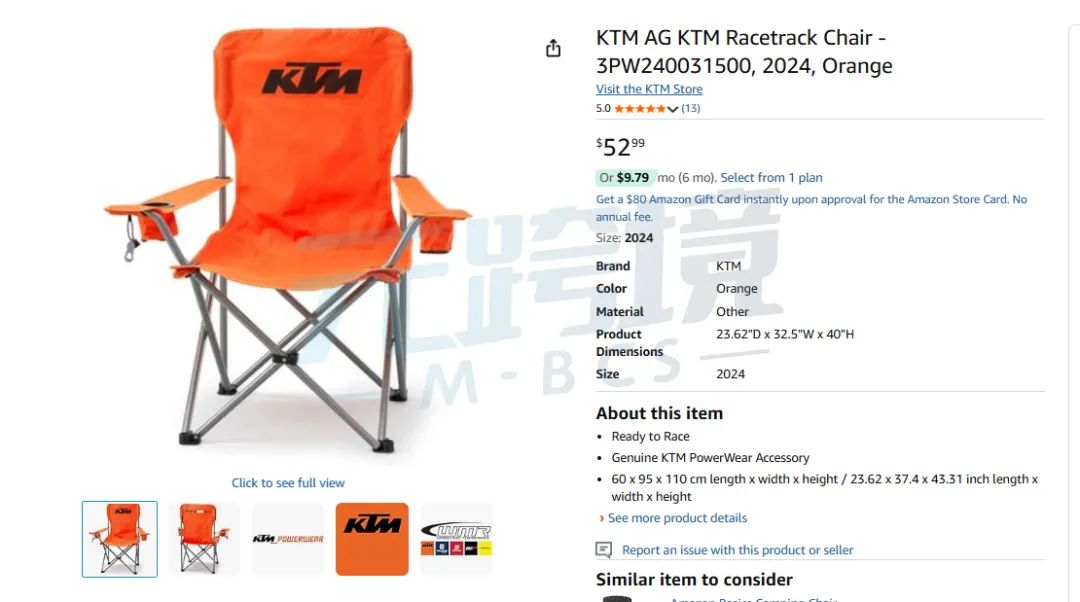Select first front-view chair thumbnail

(x=120, y=539)
